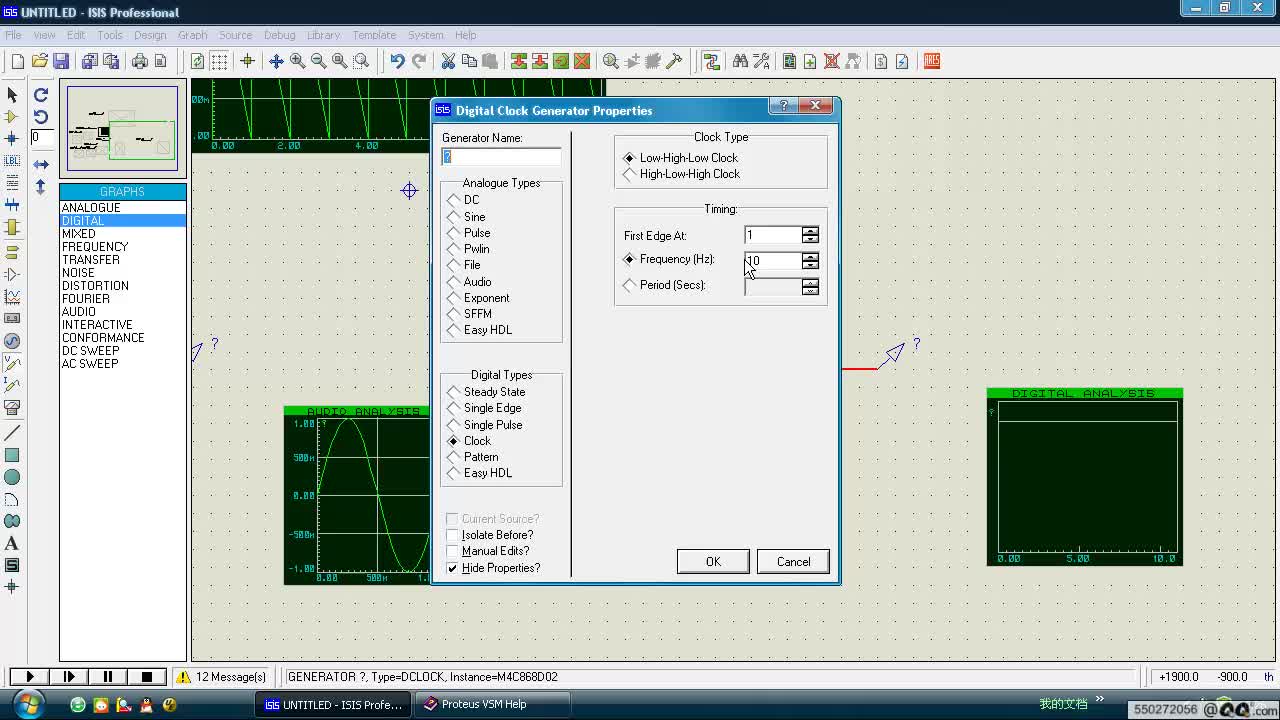This screenshot has height=720, width=1280.
Task: Select the Graph Mode tool icon
Action: (x=12, y=297)
